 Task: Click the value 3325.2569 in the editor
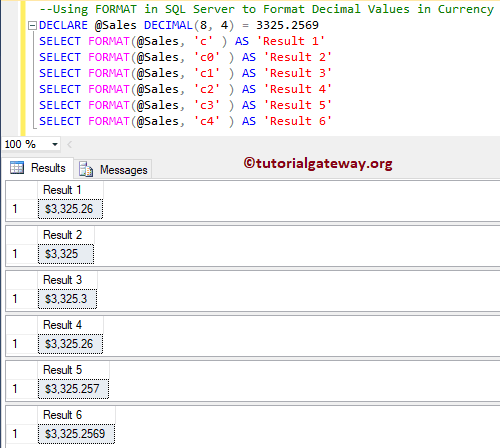click(x=287, y=25)
